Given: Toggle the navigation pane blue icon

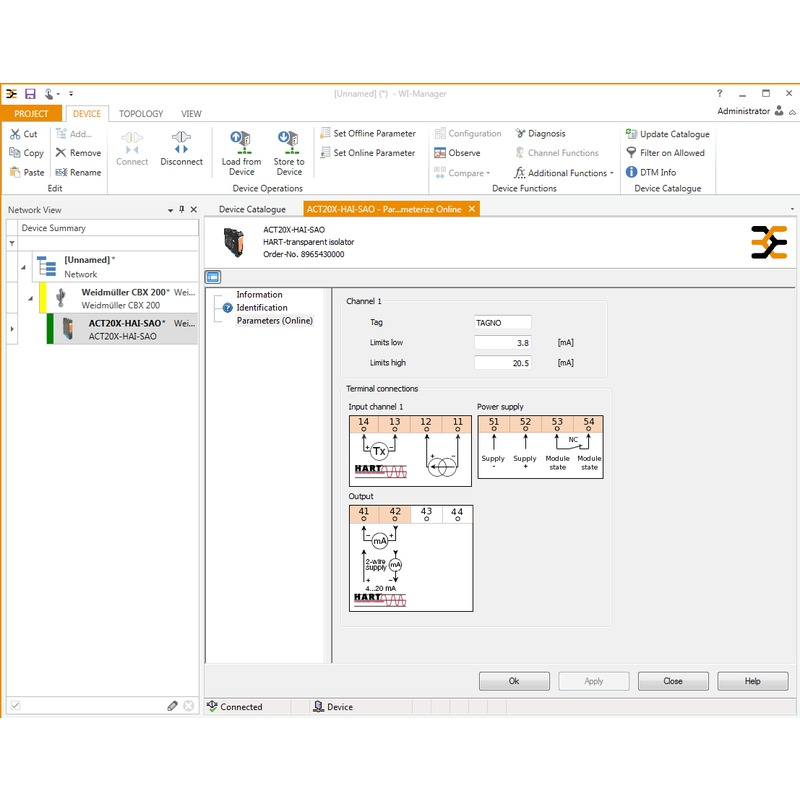Looking at the screenshot, I should click(213, 277).
